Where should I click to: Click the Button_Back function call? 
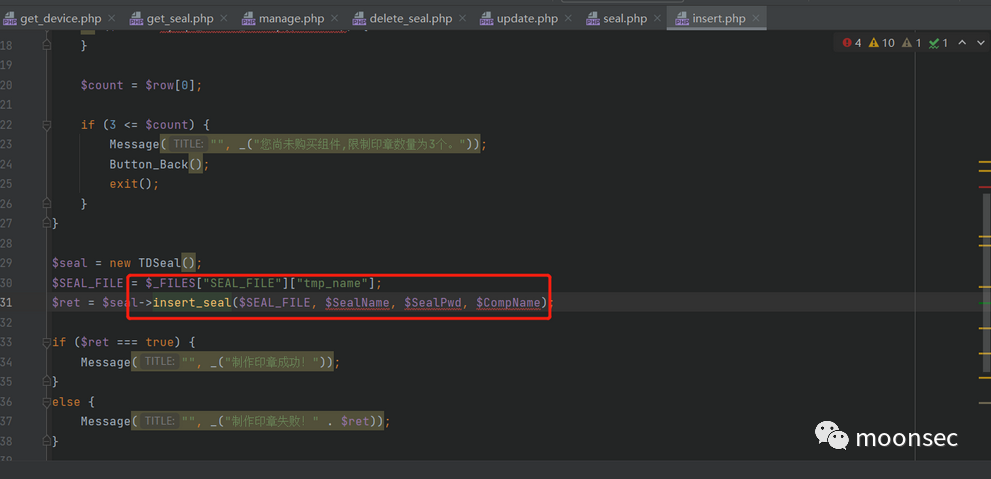click(x=149, y=164)
